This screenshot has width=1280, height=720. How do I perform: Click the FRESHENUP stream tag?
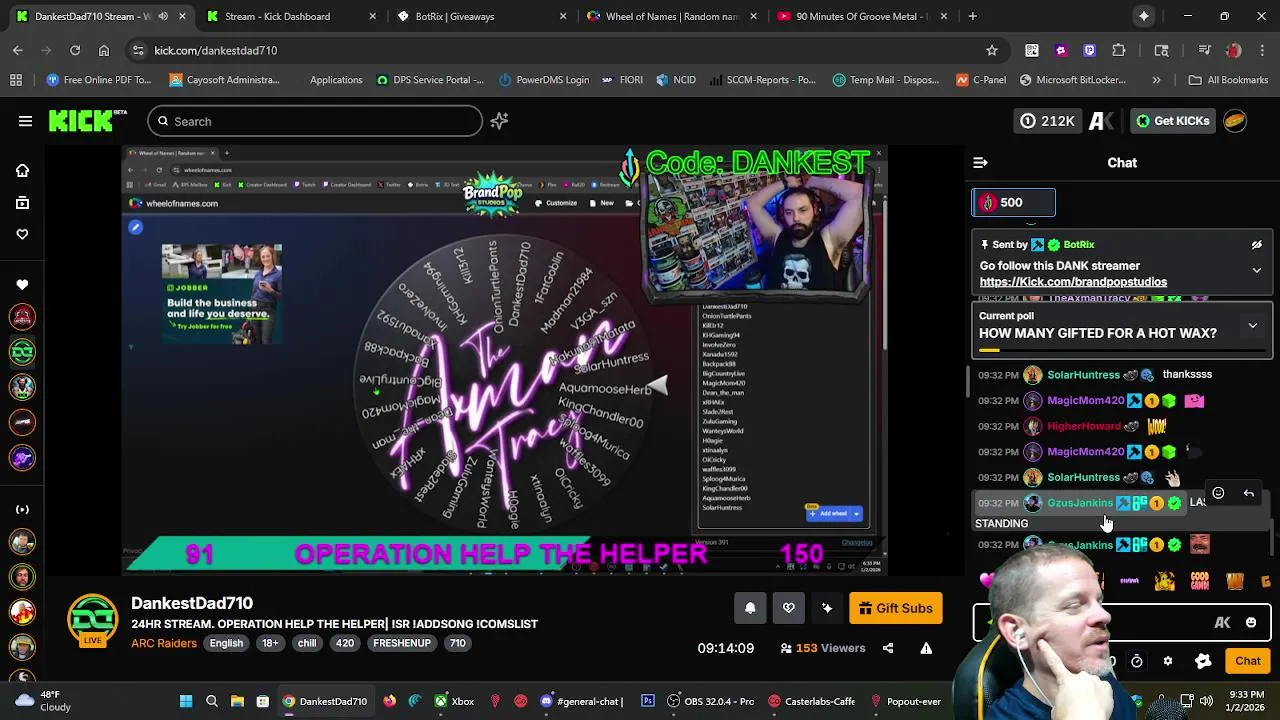point(402,644)
